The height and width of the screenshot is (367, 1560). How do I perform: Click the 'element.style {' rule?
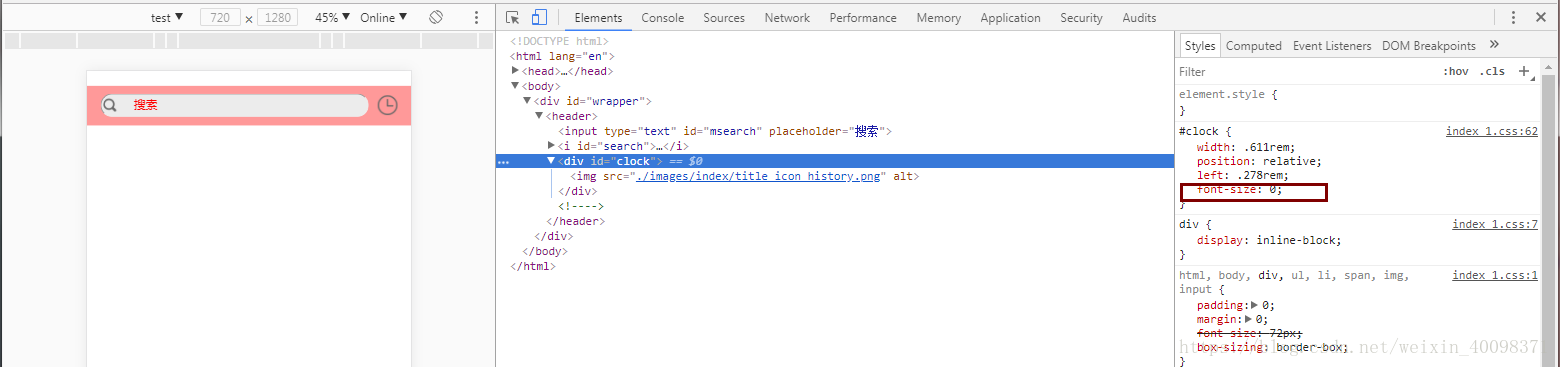point(1228,94)
